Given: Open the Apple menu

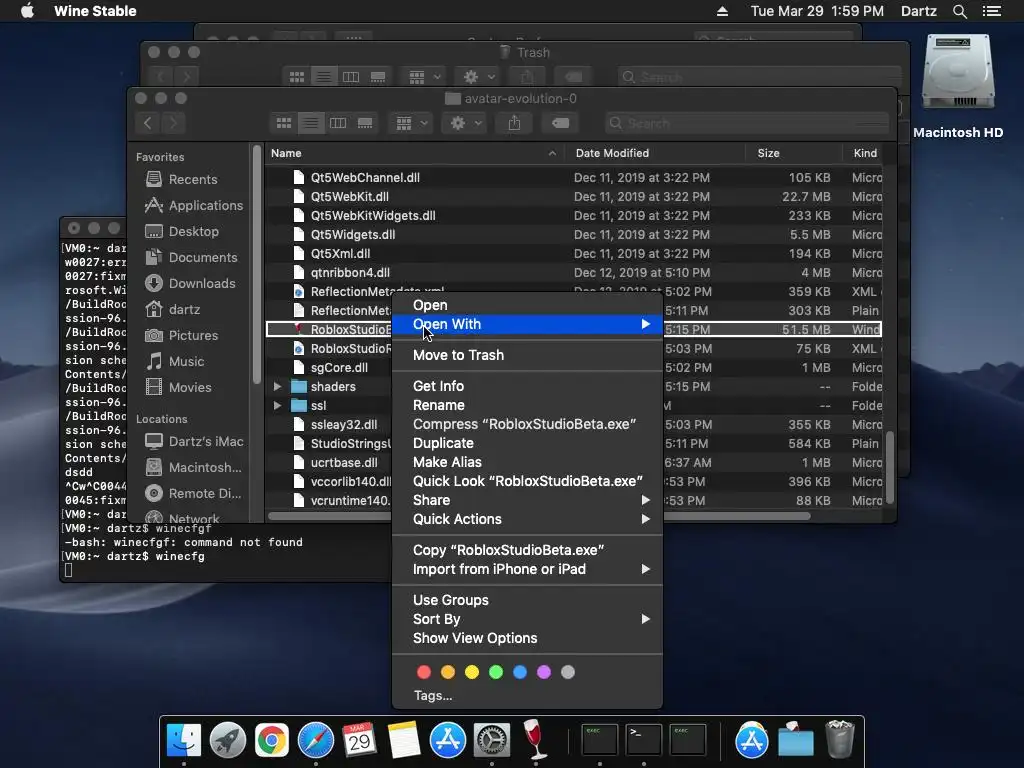Looking at the screenshot, I should 27,10.
